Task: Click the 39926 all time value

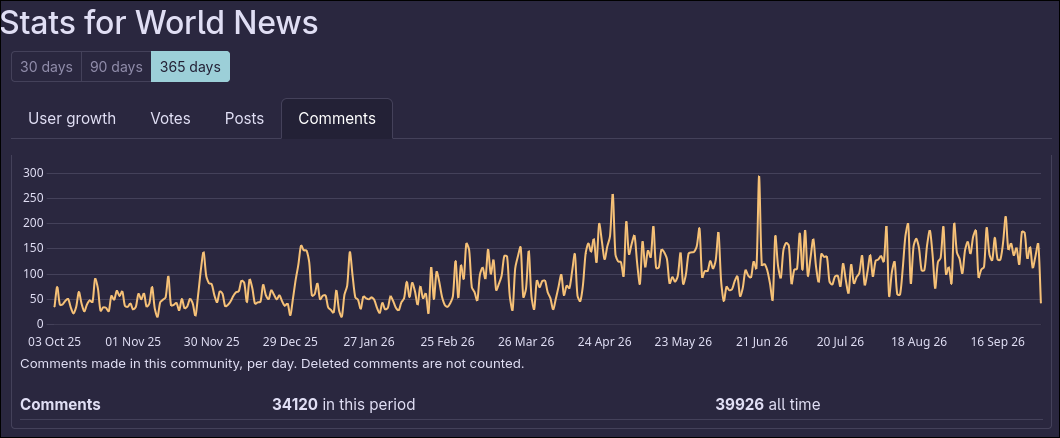Action: (x=768, y=405)
